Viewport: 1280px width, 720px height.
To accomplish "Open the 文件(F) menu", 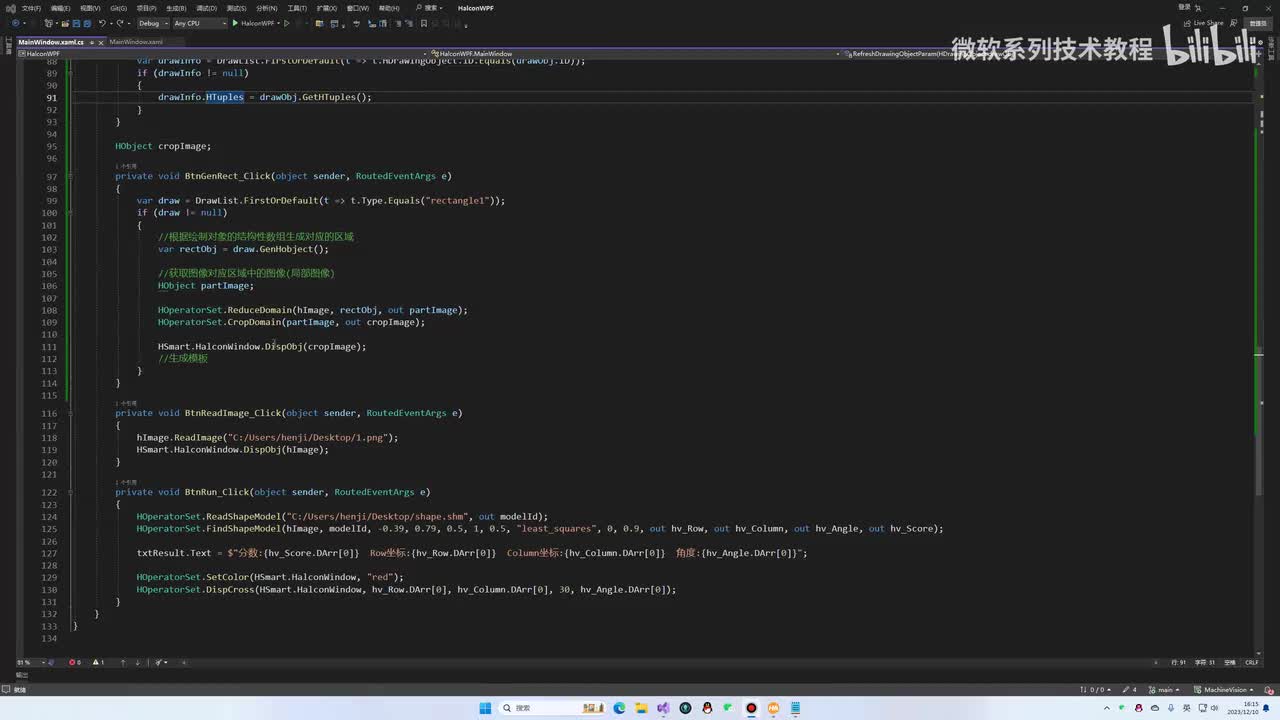I will click(x=31, y=8).
